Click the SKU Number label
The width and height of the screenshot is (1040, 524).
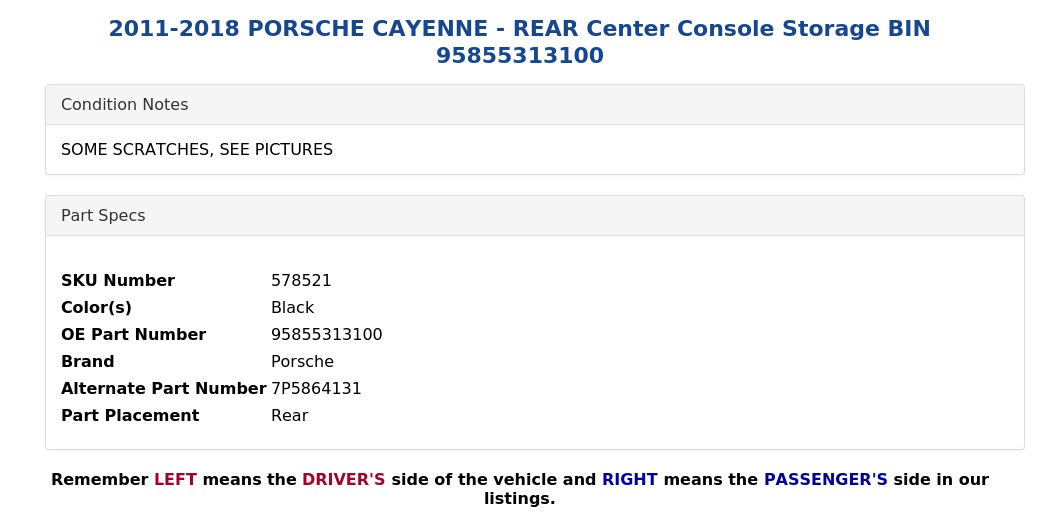118,281
